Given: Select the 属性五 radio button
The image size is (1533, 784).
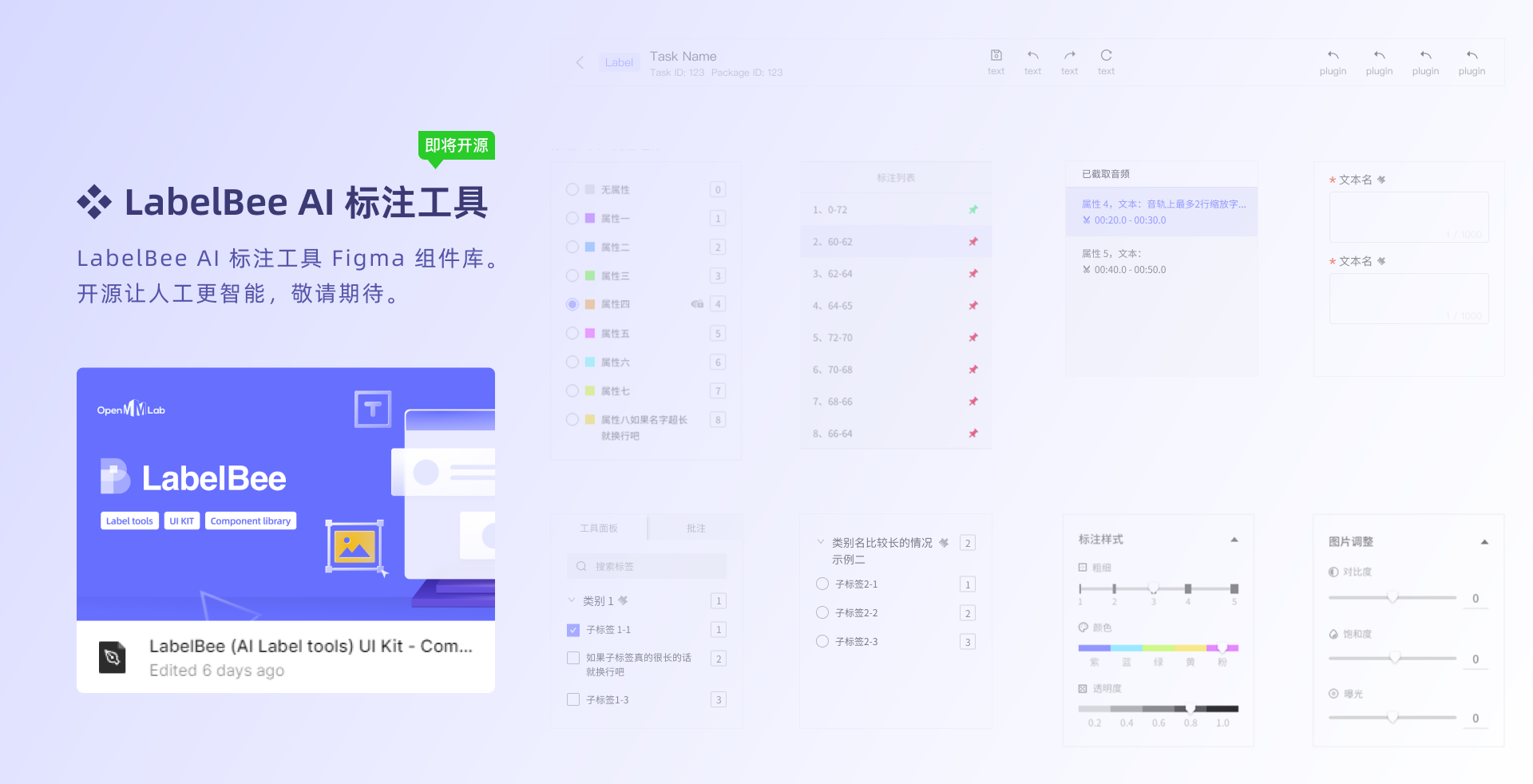Looking at the screenshot, I should pos(572,333).
